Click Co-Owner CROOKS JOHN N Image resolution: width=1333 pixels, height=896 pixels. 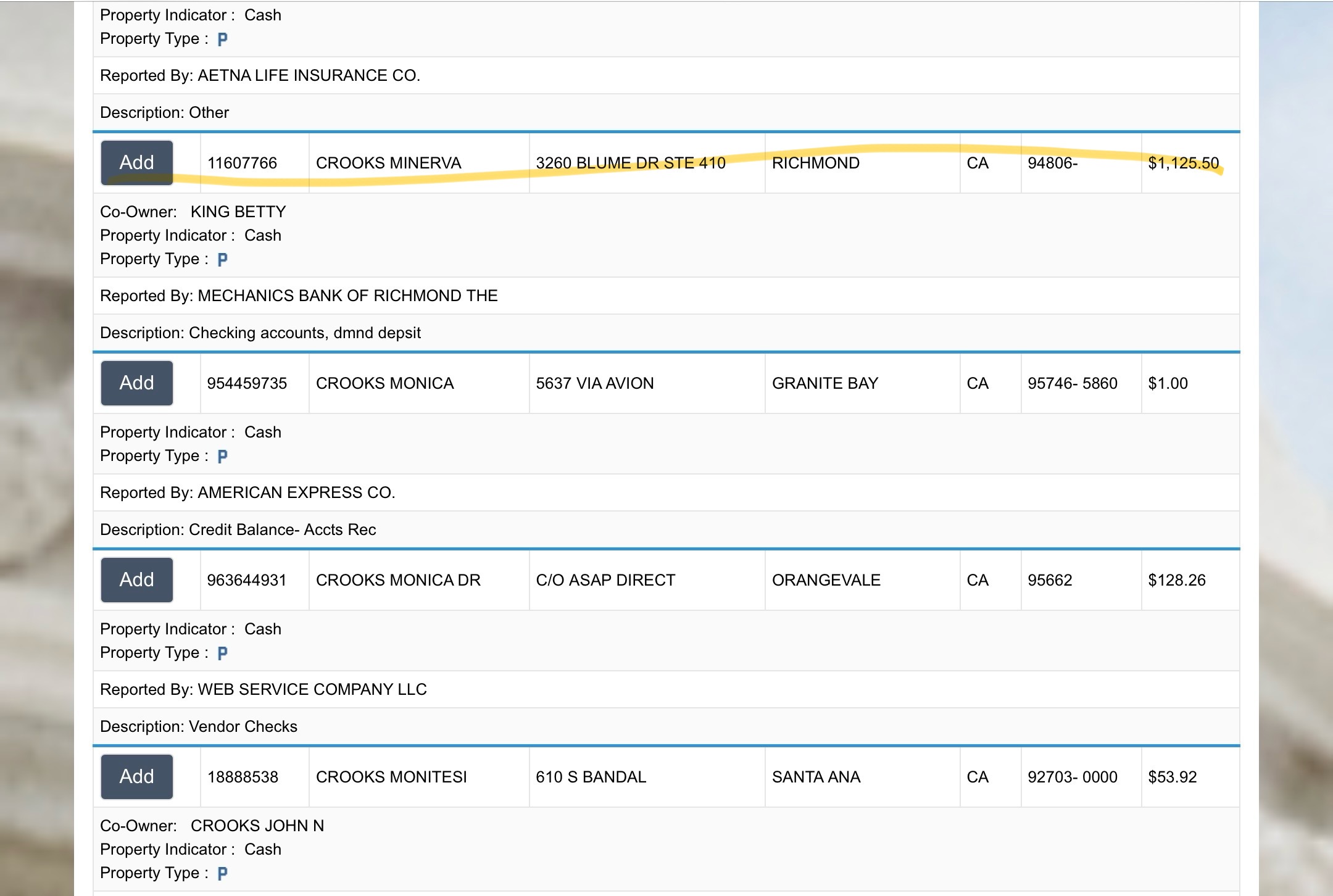tap(212, 826)
